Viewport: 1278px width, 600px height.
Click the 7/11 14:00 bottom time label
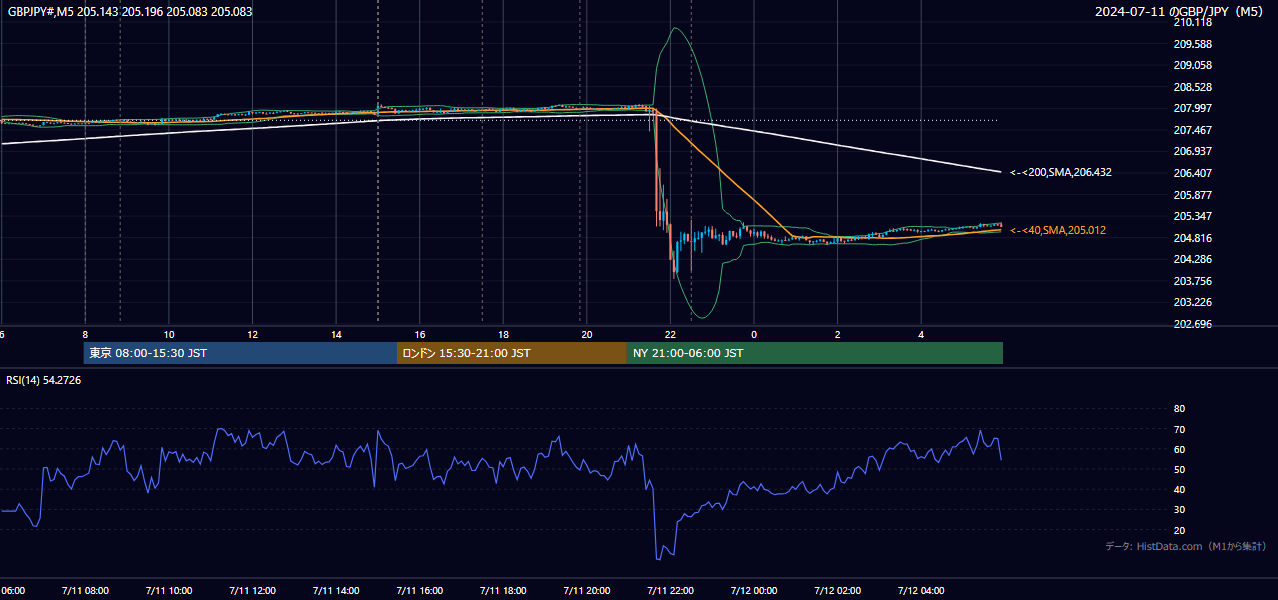[x=336, y=591]
